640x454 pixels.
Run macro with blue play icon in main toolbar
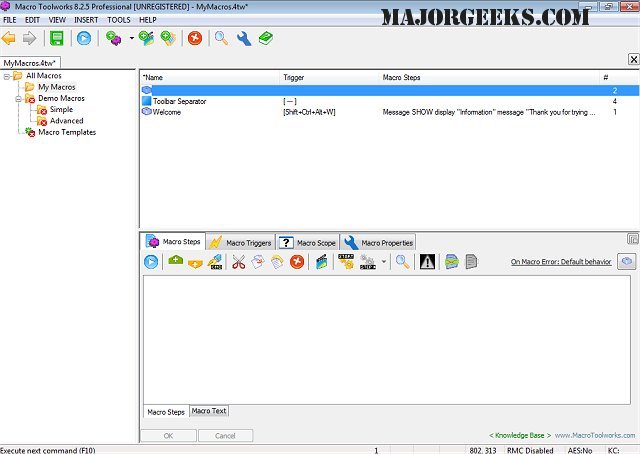tap(84, 38)
